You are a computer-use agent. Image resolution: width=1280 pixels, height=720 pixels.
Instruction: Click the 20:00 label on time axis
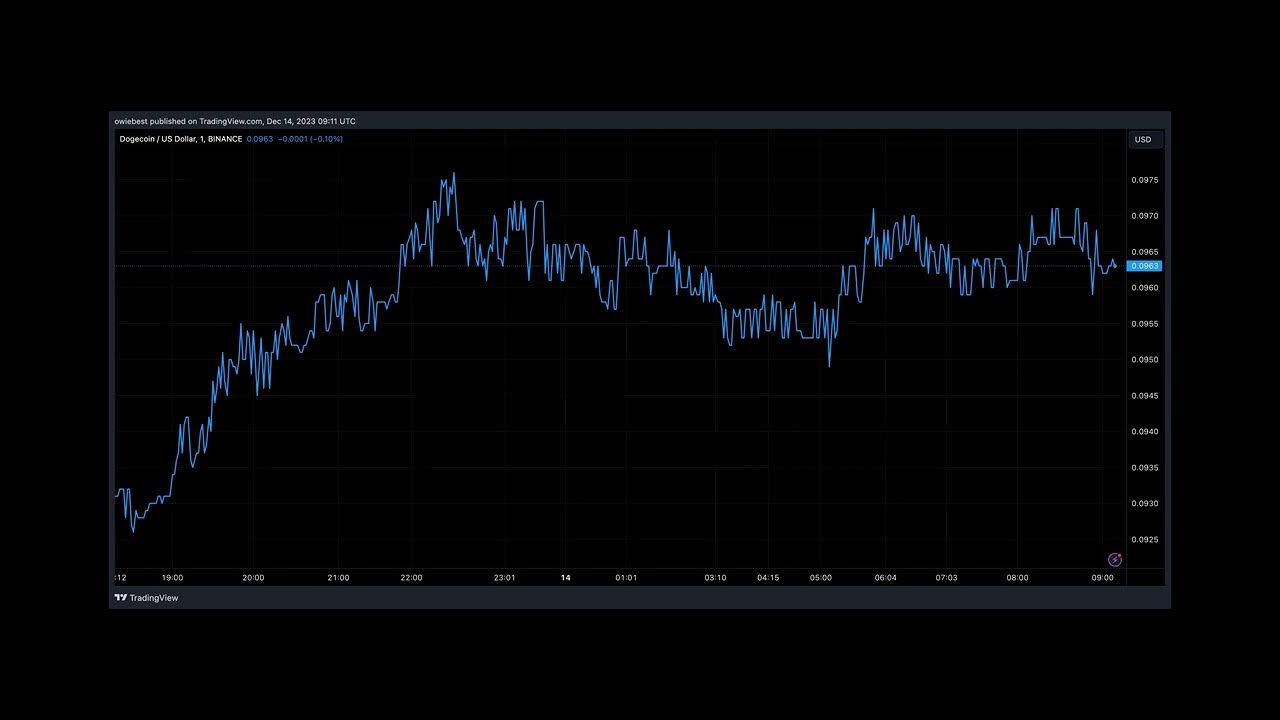(253, 578)
